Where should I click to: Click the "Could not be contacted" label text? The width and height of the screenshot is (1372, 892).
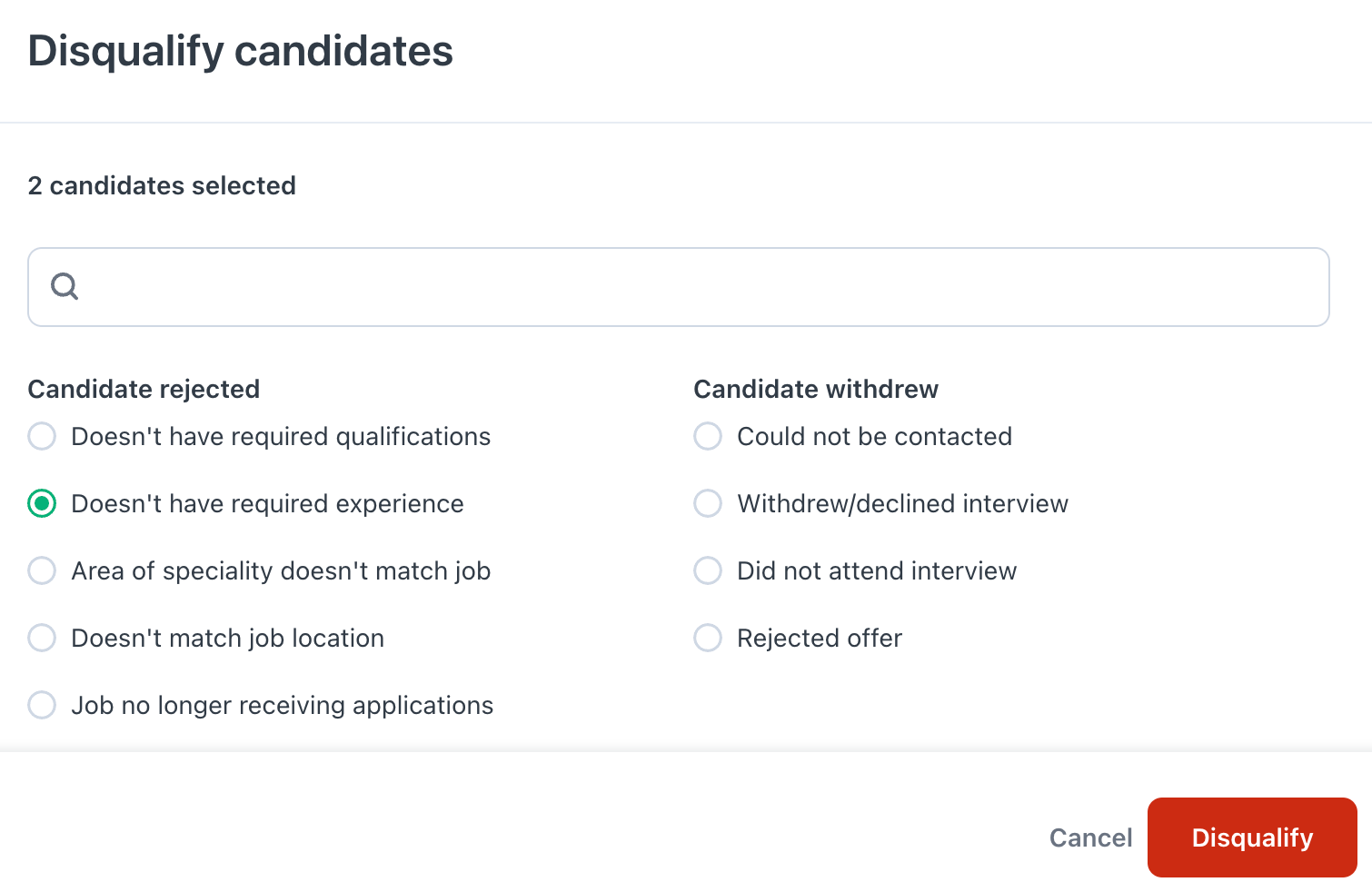(x=874, y=436)
